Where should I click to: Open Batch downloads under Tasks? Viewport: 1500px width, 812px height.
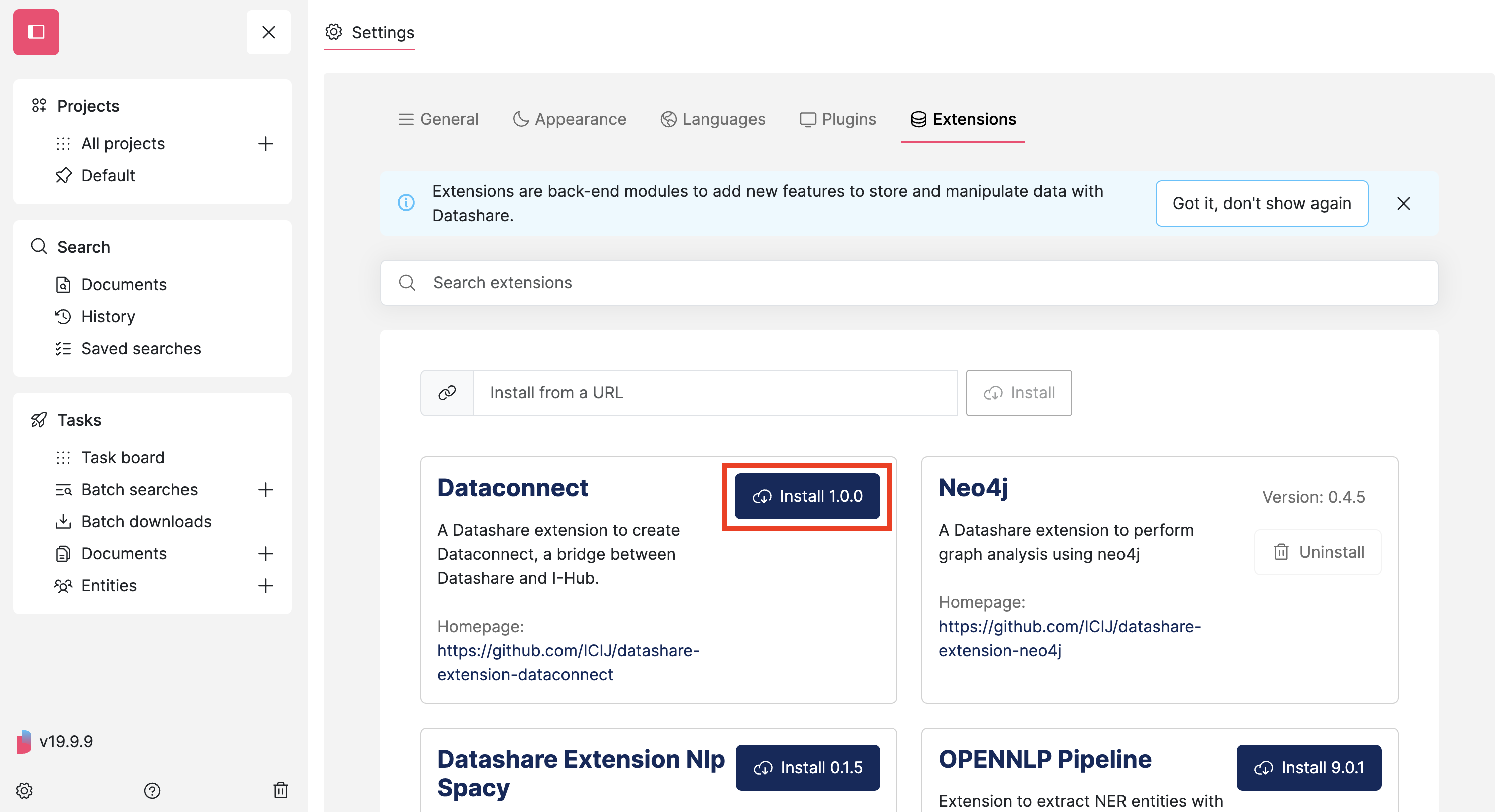point(145,521)
